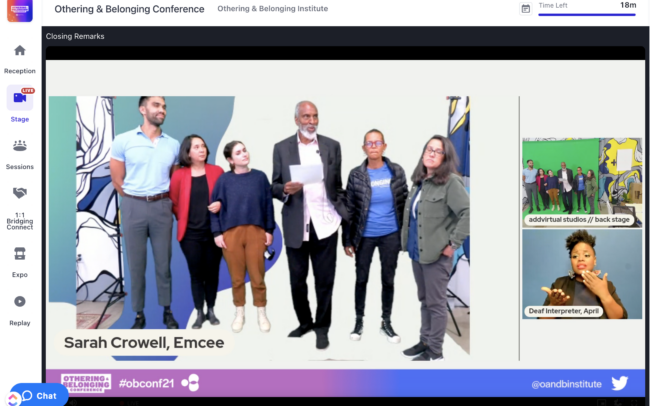Click the event logo in top-left corner

19,10
